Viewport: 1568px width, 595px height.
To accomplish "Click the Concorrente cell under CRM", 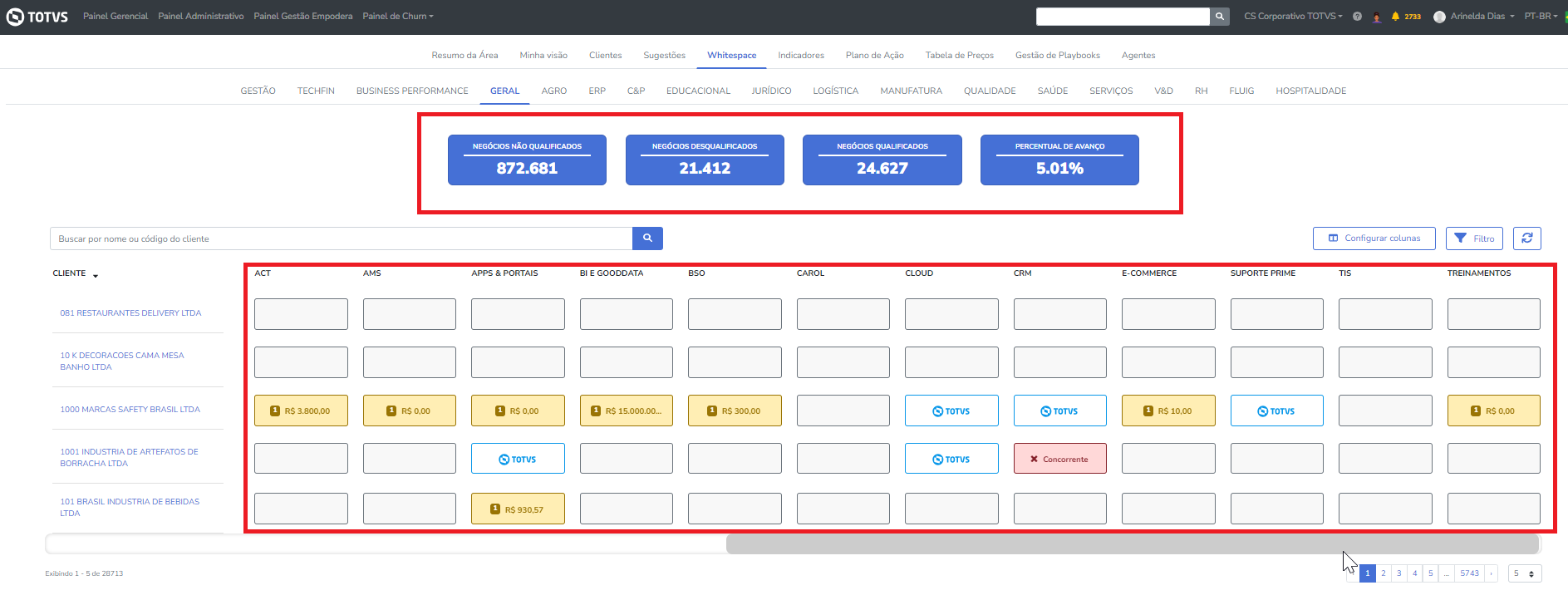I will [1060, 459].
